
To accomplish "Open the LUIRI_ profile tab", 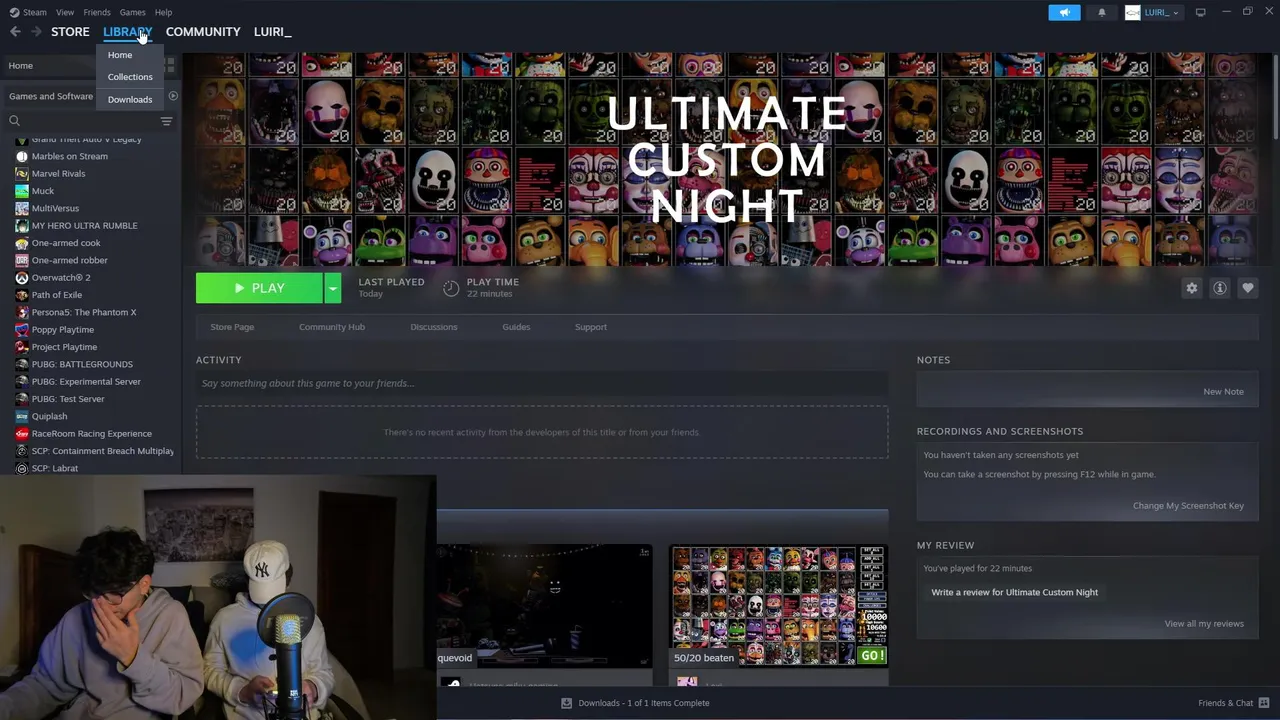I will 272,32.
